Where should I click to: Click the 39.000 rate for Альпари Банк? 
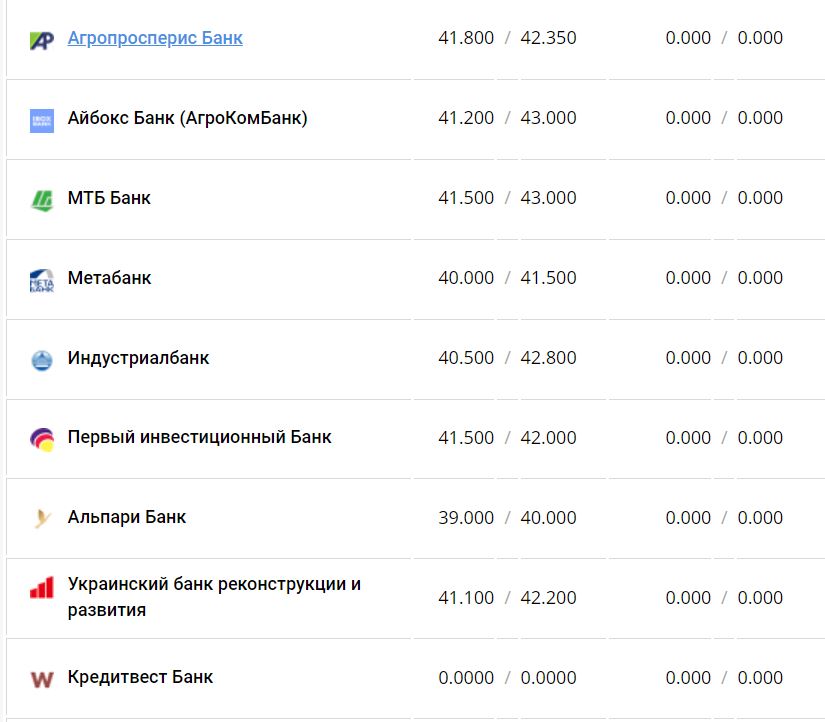466,517
